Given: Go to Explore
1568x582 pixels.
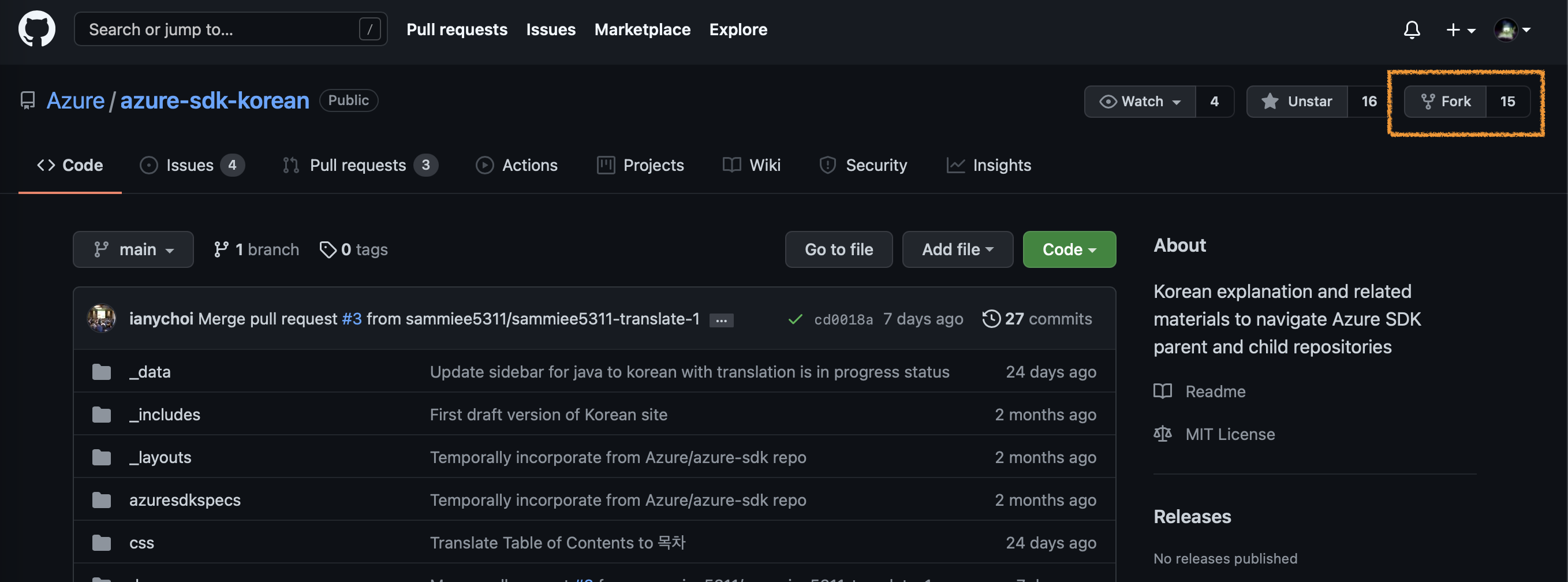Looking at the screenshot, I should [738, 29].
